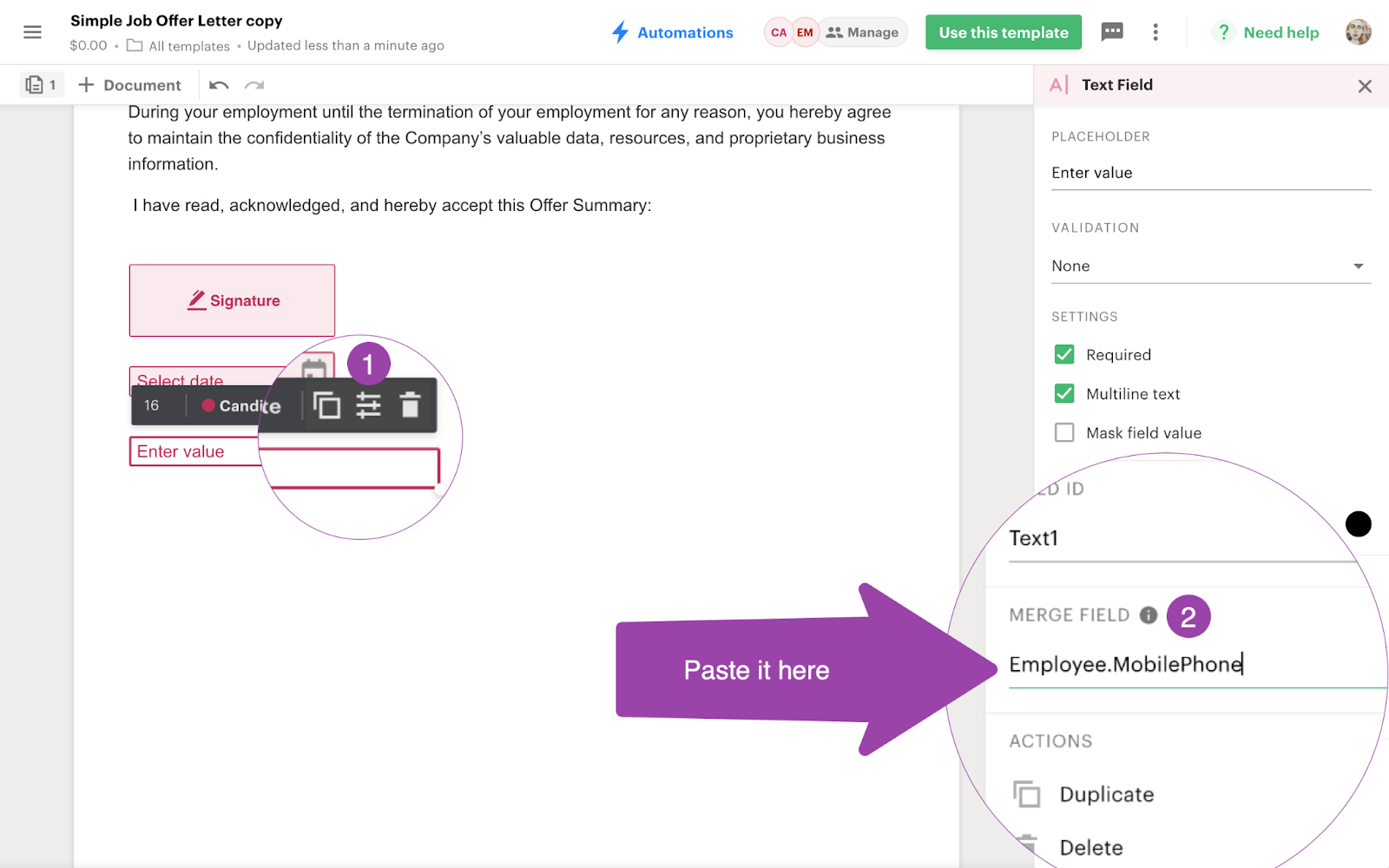The width and height of the screenshot is (1389, 868).
Task: Click the Text Field type icon
Action: click(x=1059, y=84)
